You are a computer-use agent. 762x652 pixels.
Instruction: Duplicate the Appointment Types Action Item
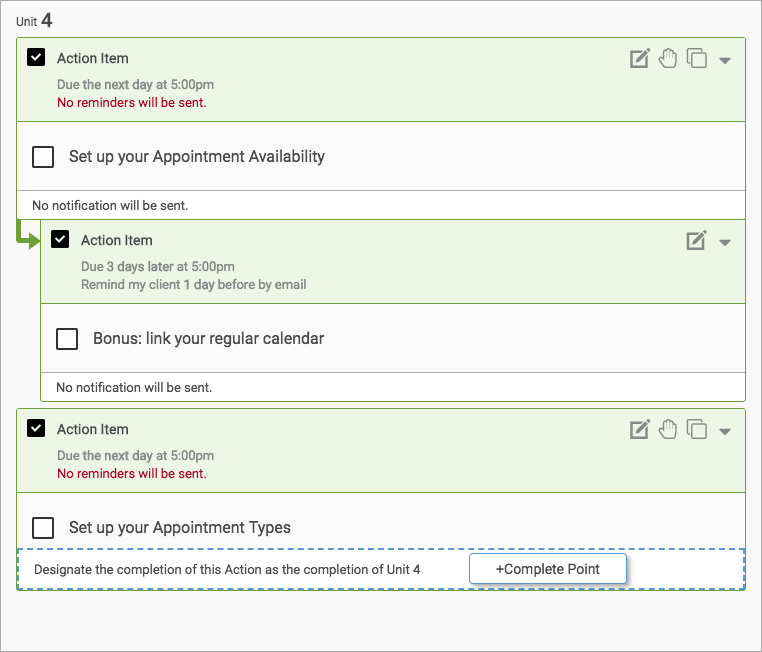click(x=697, y=429)
